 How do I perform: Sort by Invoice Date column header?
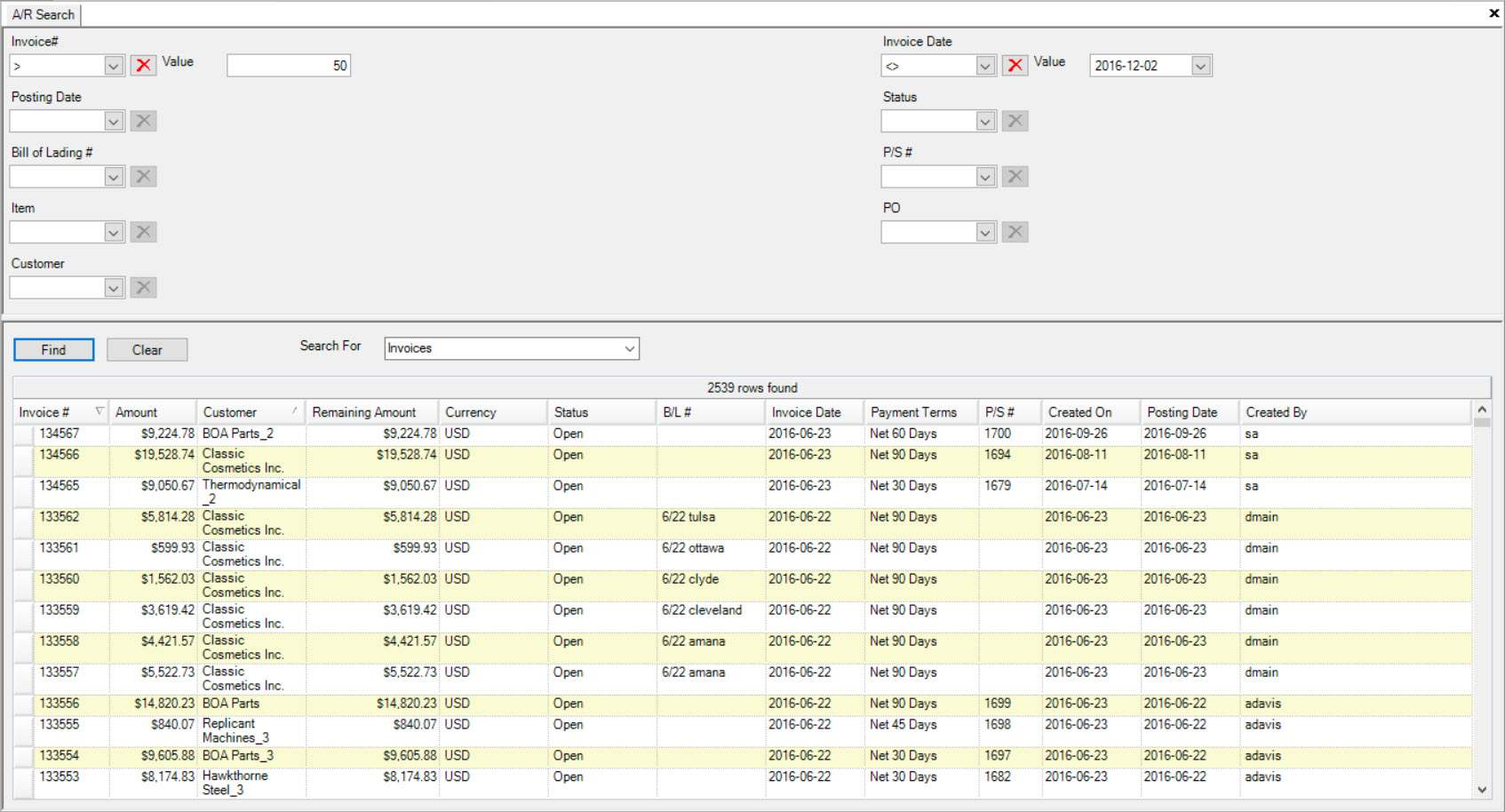[x=815, y=412]
